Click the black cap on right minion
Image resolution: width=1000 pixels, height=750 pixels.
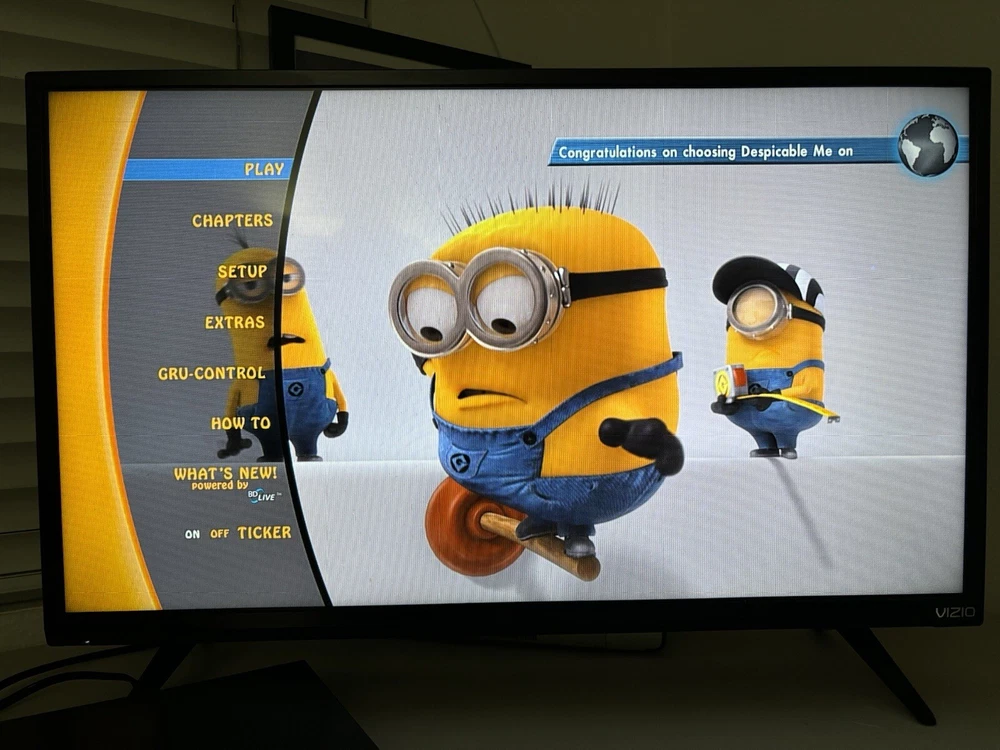click(x=750, y=273)
